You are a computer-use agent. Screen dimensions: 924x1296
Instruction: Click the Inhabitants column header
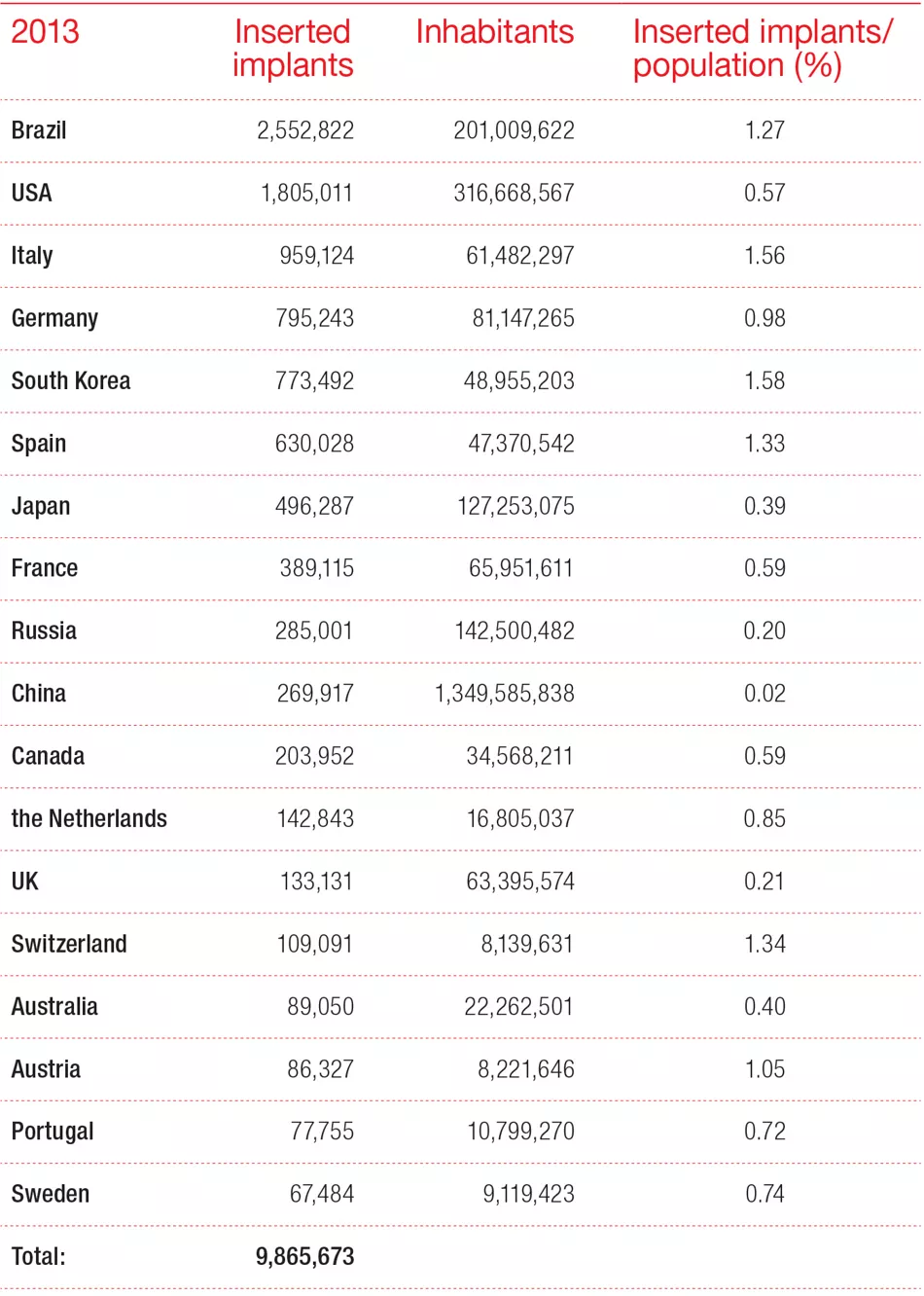tap(494, 32)
